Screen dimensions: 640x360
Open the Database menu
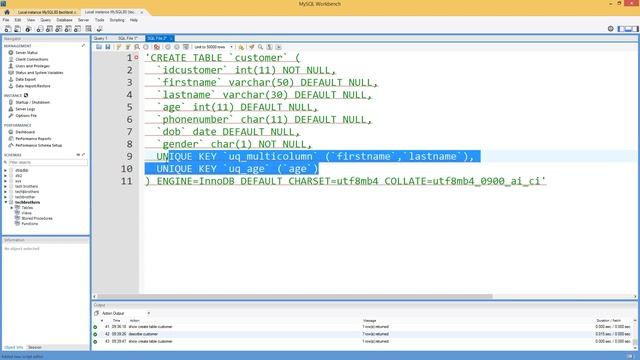pos(64,20)
